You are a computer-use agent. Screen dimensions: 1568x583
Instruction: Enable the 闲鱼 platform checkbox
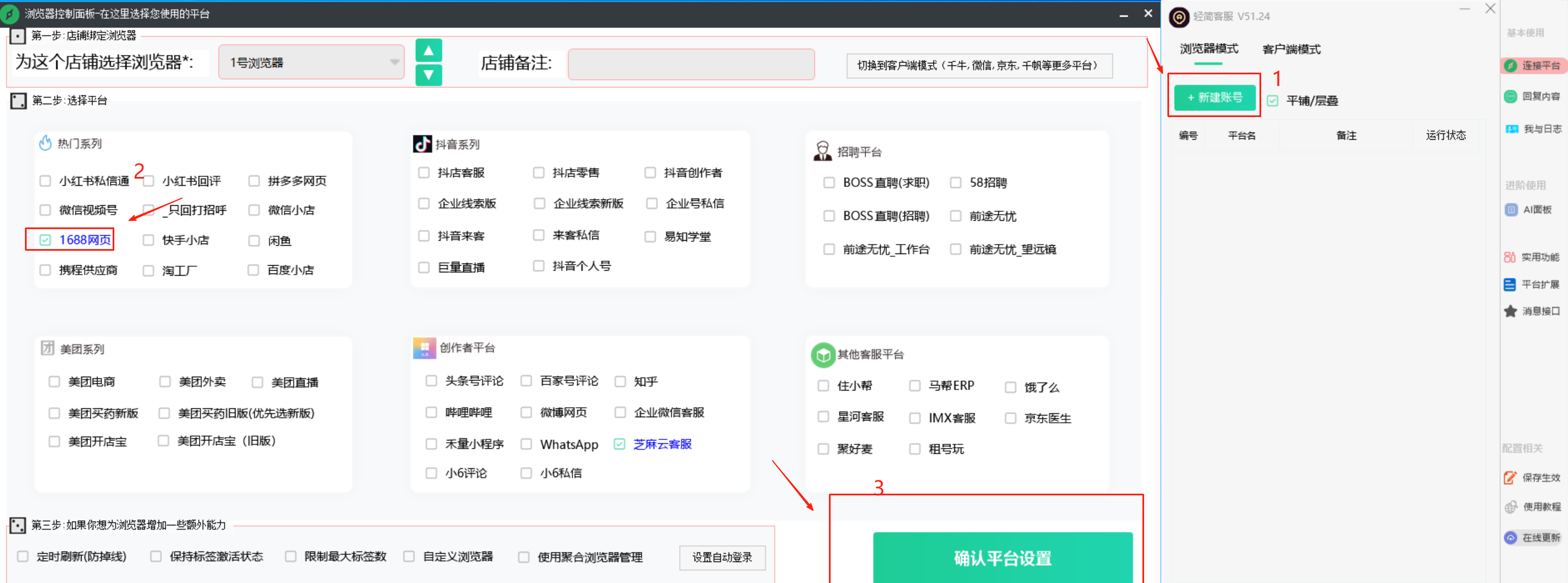tap(255, 240)
